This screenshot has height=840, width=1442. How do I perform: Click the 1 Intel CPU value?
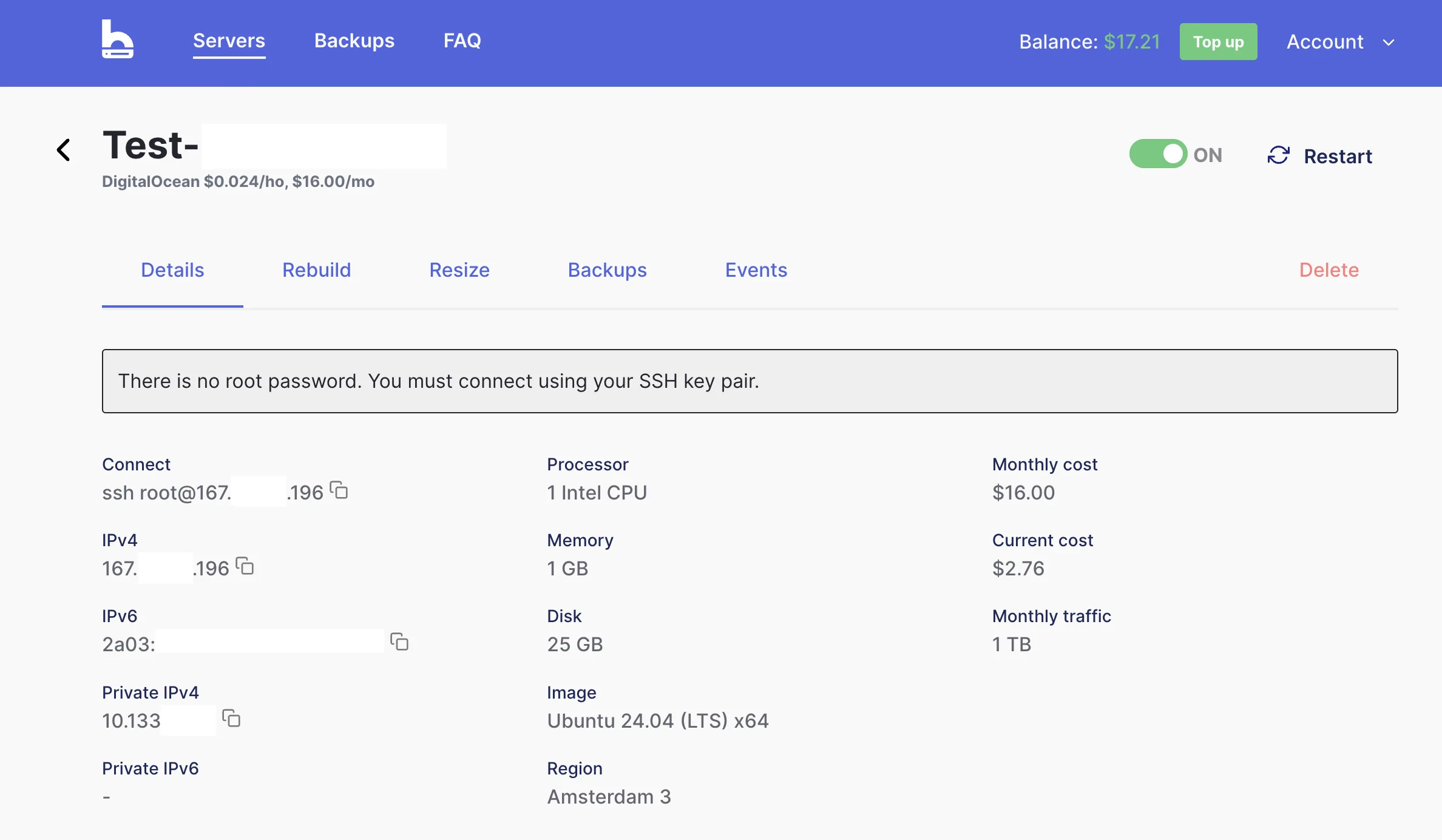coord(597,492)
